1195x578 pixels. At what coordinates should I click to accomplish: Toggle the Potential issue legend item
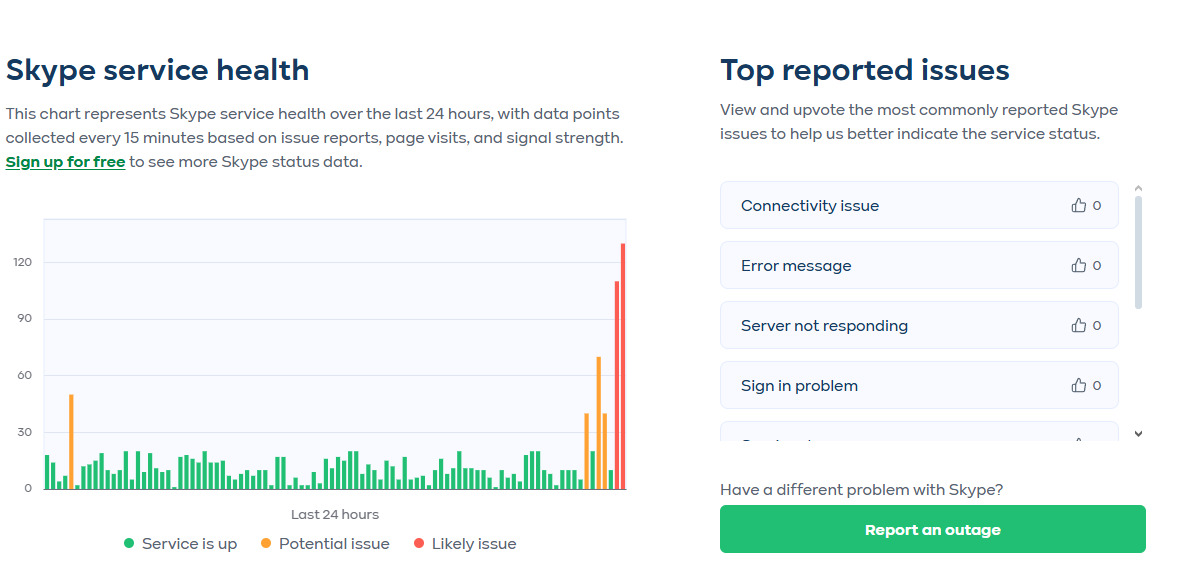325,544
